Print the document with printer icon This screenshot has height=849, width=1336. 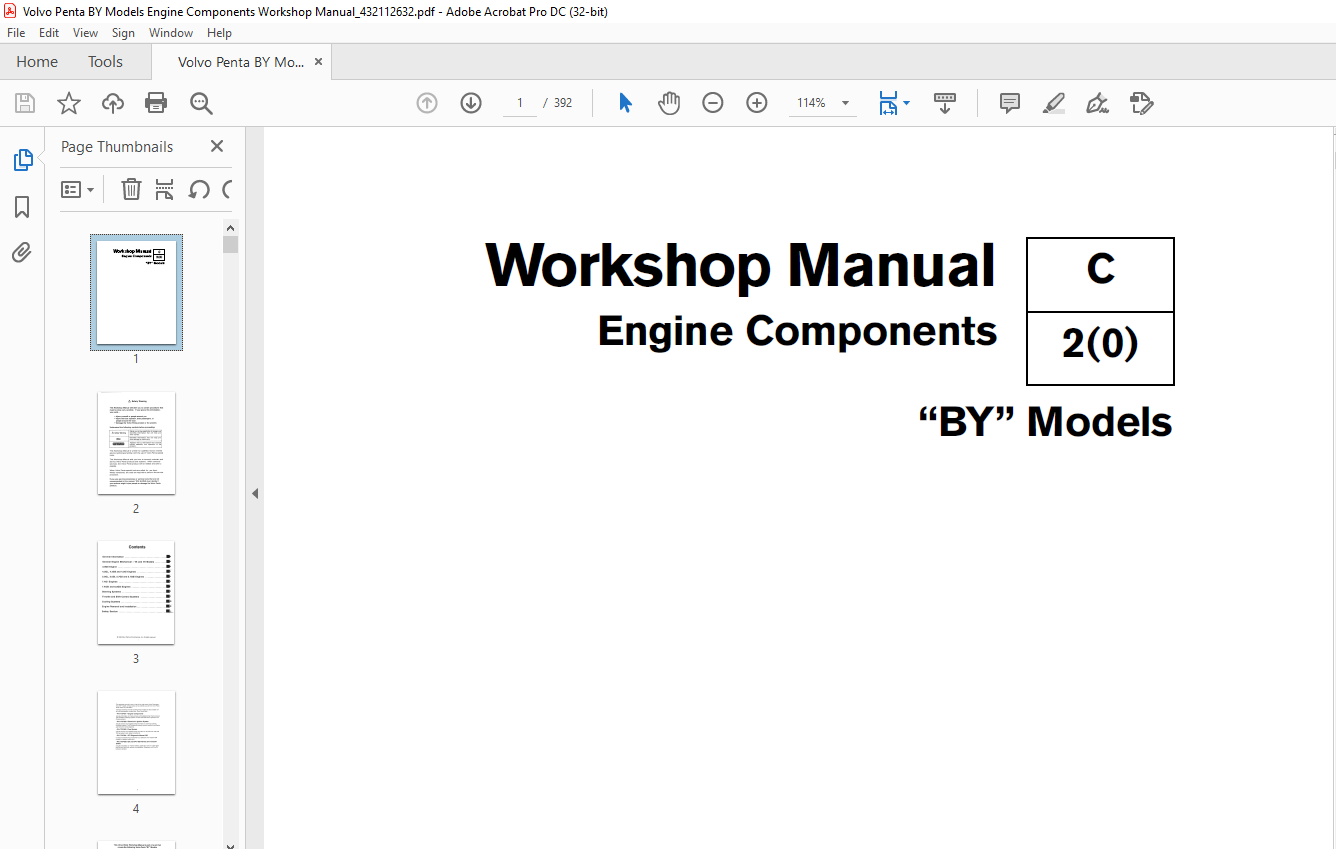point(156,103)
